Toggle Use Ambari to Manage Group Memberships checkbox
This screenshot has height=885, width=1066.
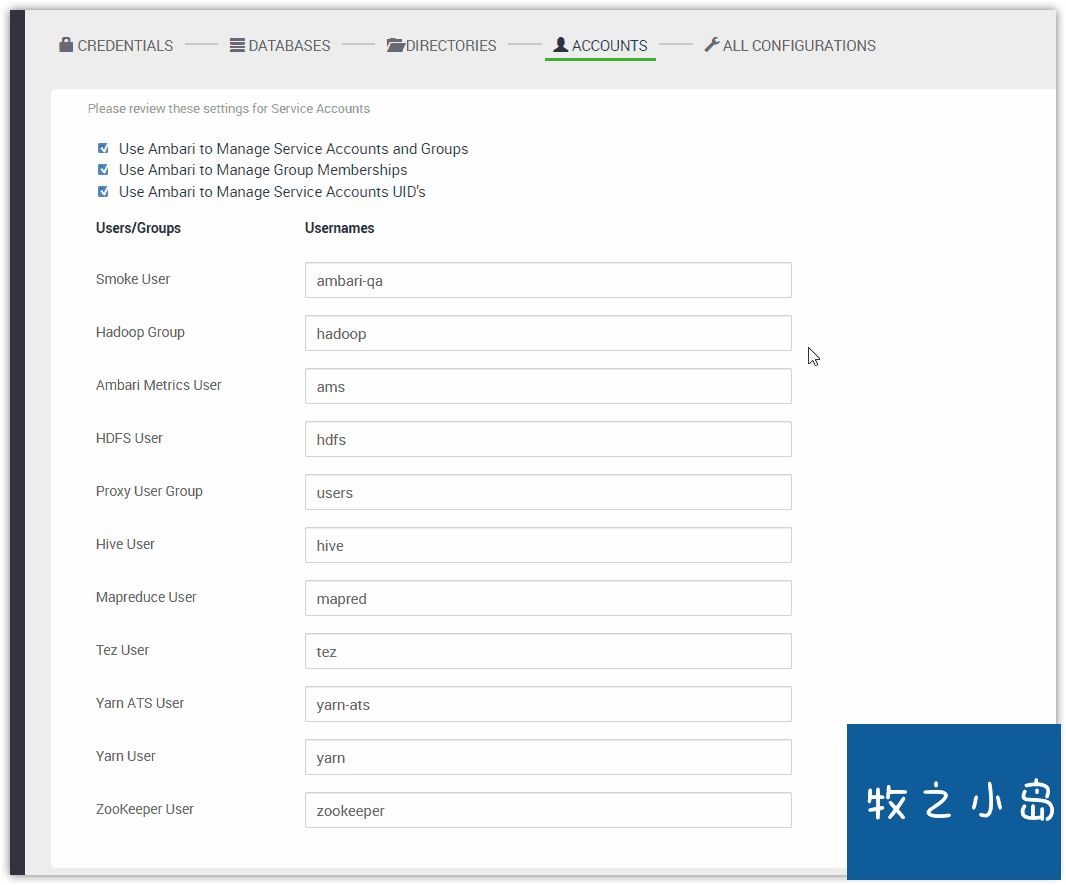[103, 169]
